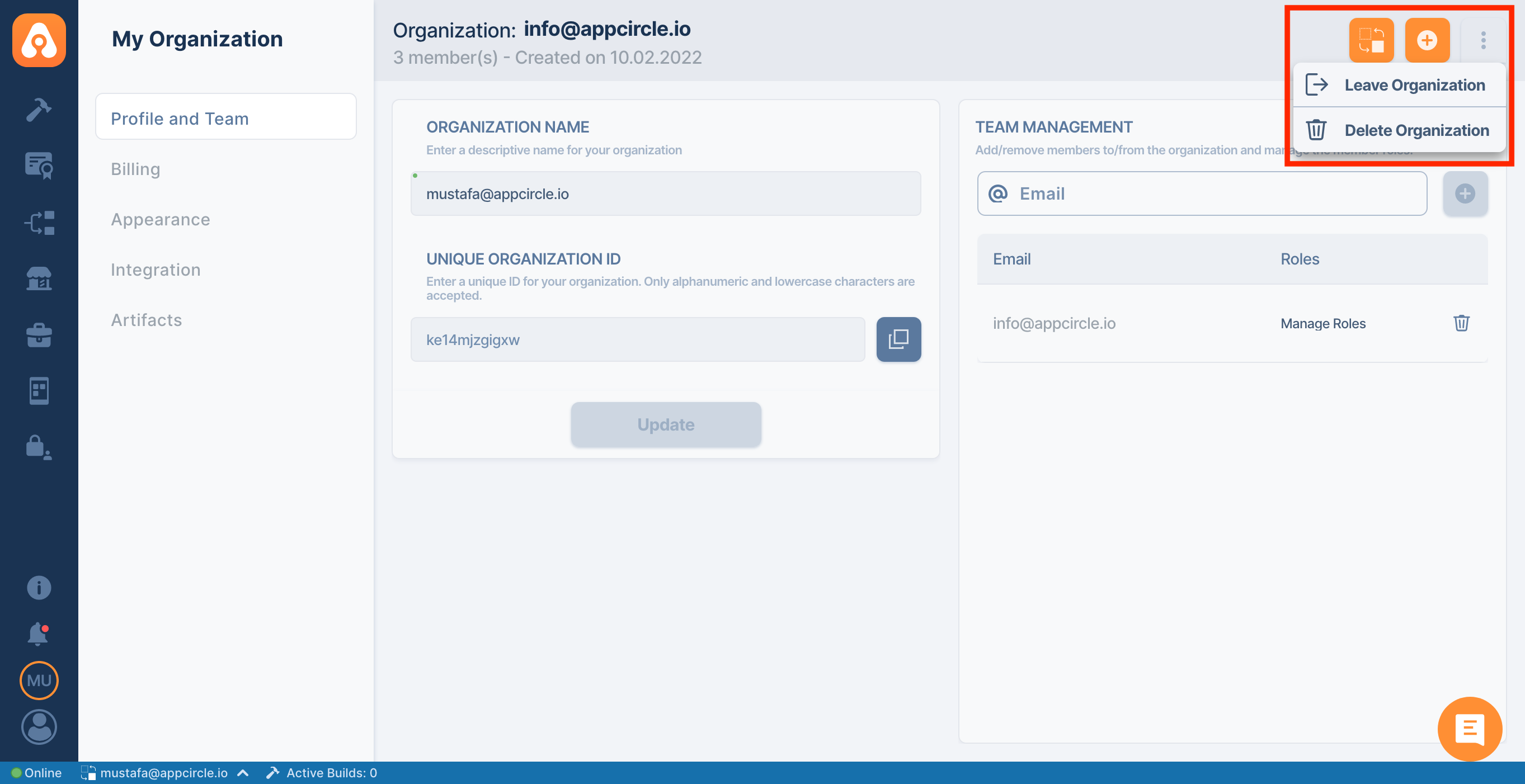The height and width of the screenshot is (784, 1525).
Task: Open the info help icon
Action: (x=39, y=588)
